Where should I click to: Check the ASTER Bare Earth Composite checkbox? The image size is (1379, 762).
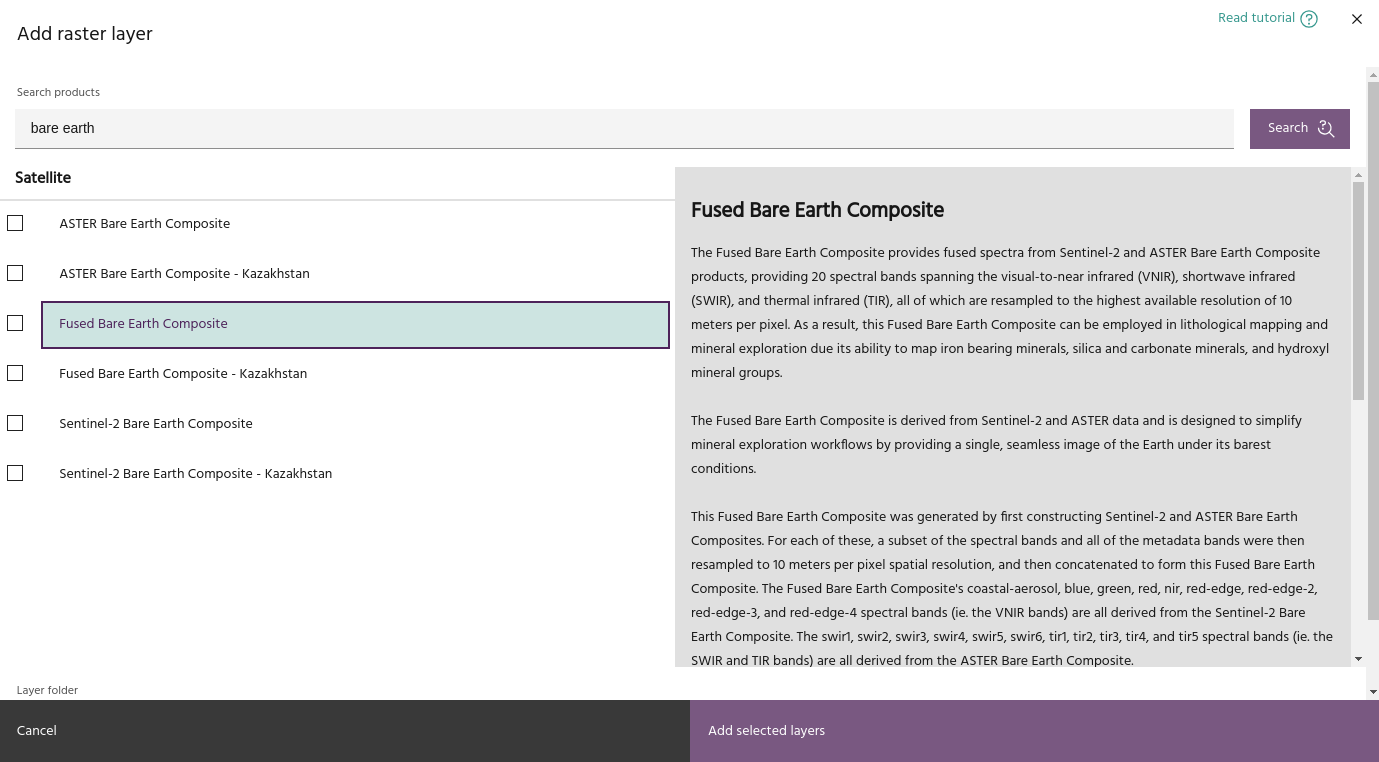point(15,223)
